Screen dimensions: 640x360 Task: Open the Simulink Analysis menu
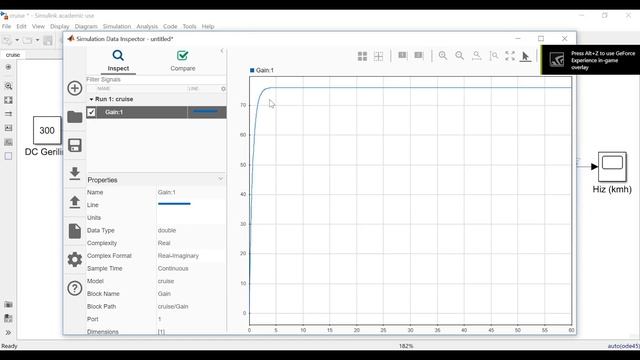coord(147,26)
